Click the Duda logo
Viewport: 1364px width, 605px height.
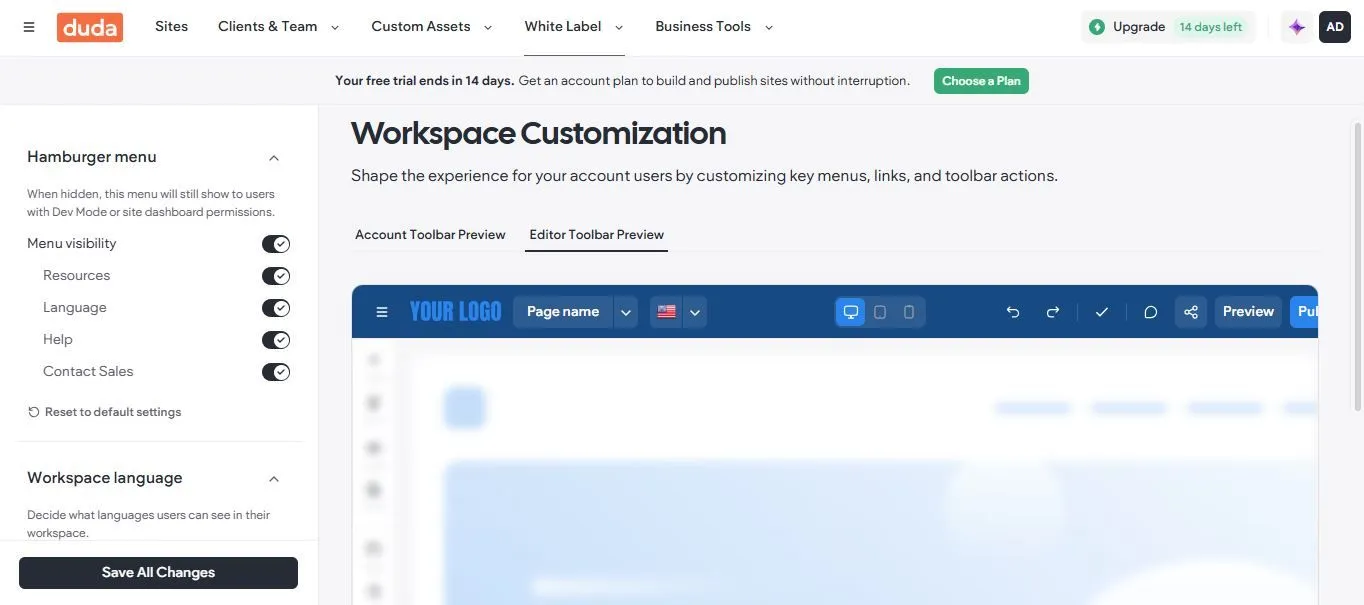pos(90,27)
